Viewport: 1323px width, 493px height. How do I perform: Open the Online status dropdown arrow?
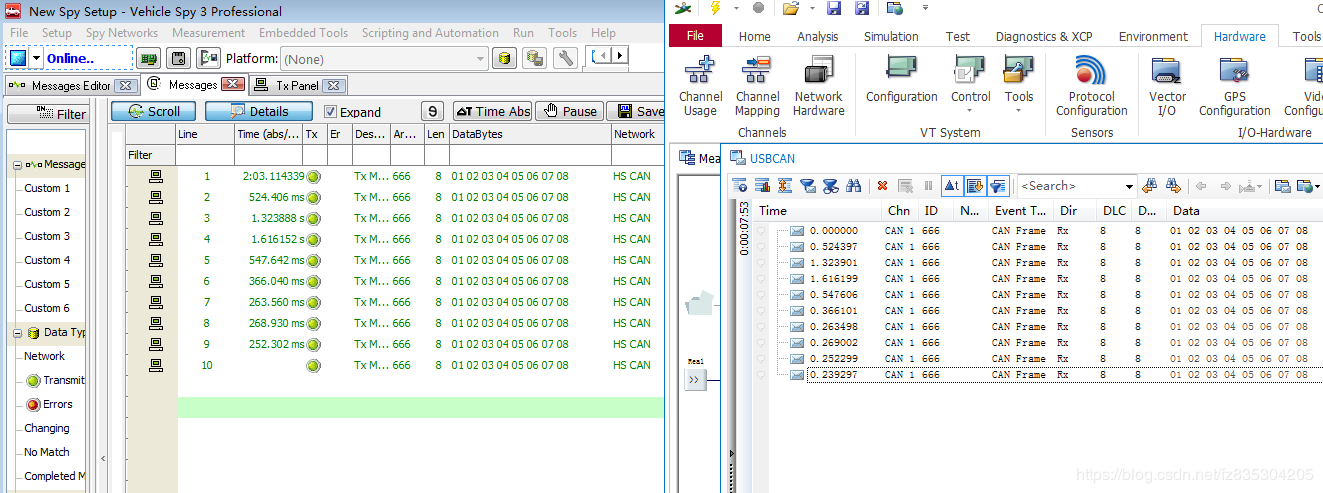[x=37, y=58]
